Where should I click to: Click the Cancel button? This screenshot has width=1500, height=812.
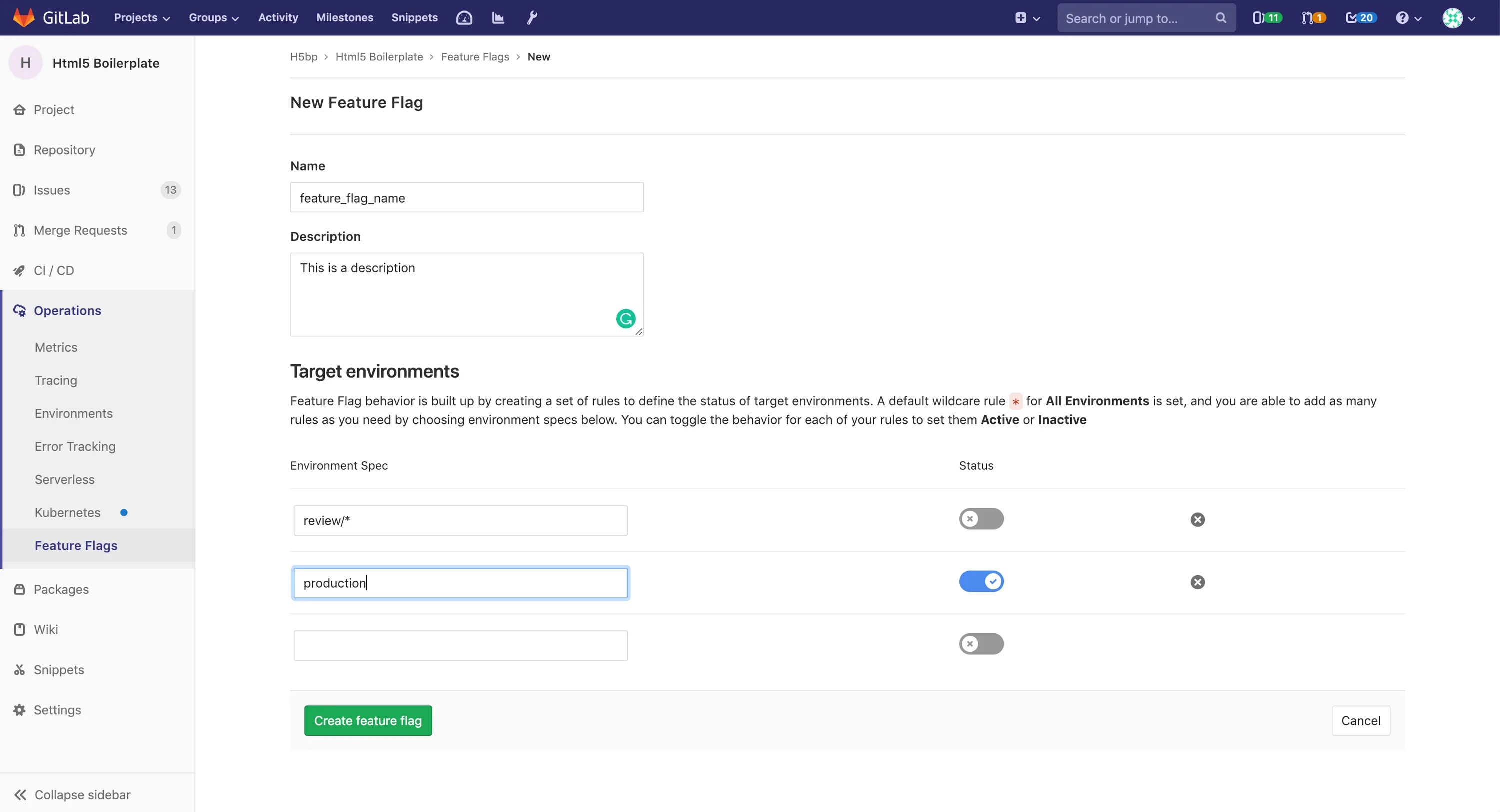(x=1361, y=721)
